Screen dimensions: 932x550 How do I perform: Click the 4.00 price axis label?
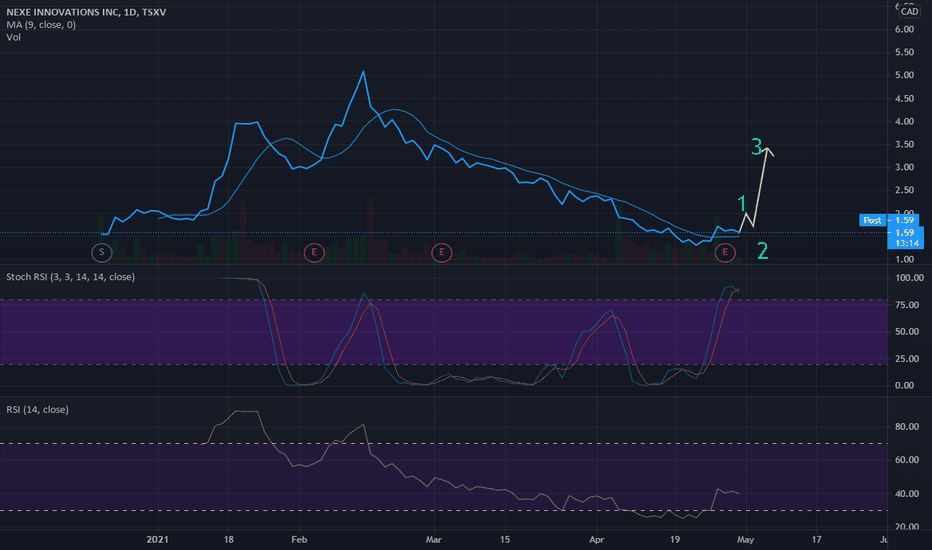[904, 121]
